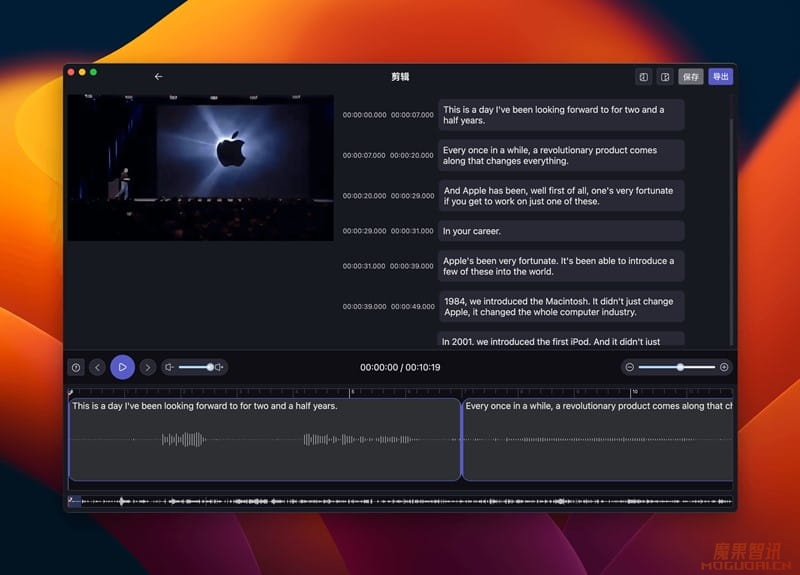The height and width of the screenshot is (575, 800).
Task: Click end time 00:00:20.000
Action: (412, 156)
